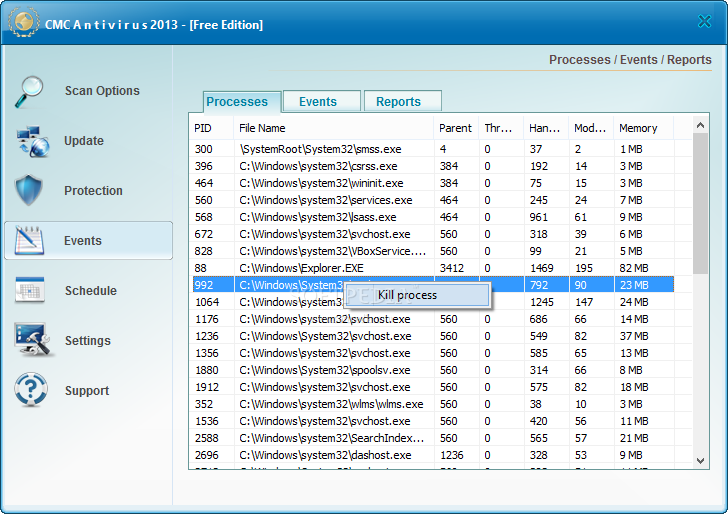Click the Thr... column header
This screenshot has height=514, width=728.
pos(501,128)
